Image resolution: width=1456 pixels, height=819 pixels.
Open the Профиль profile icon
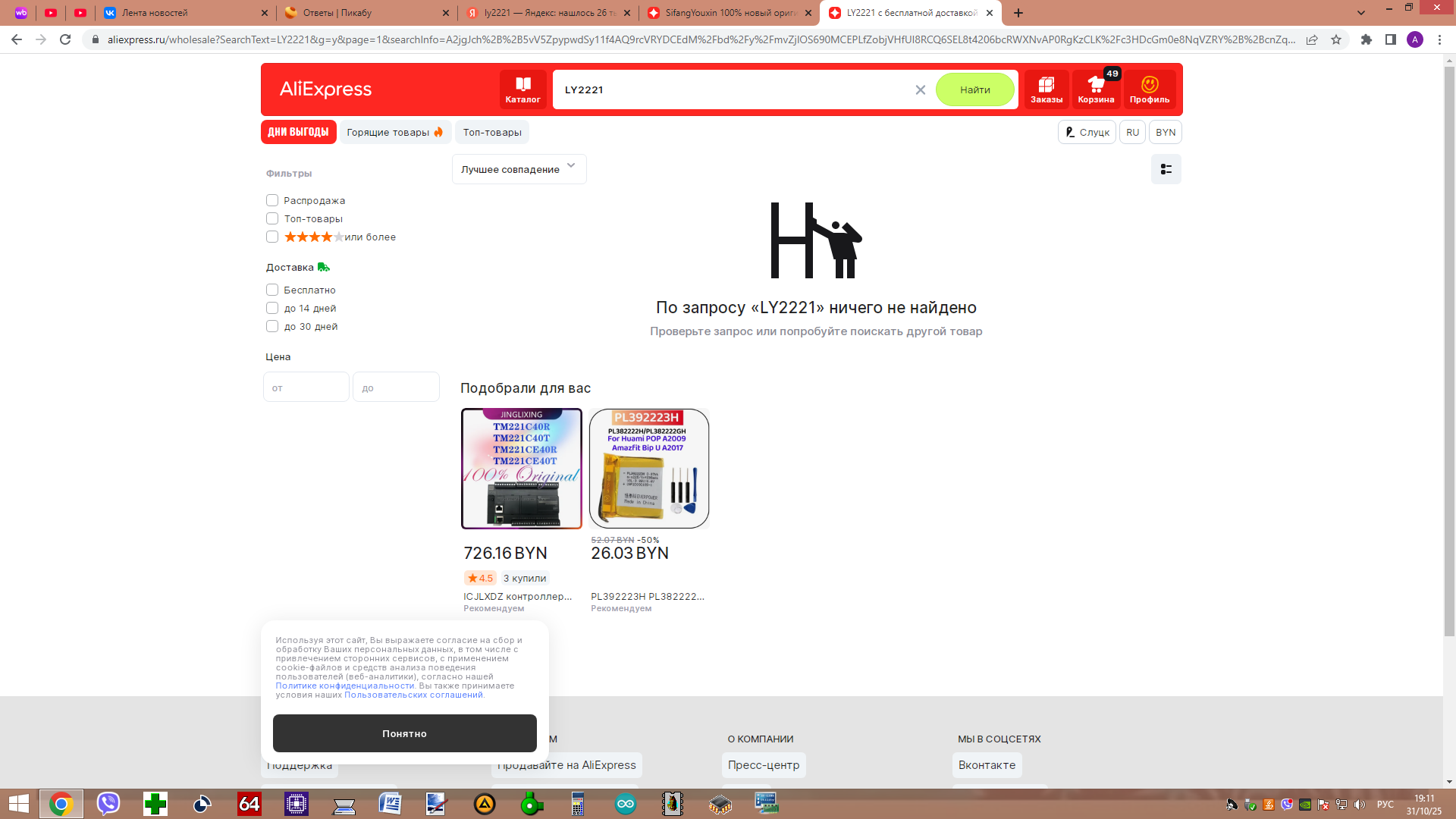pos(1149,89)
